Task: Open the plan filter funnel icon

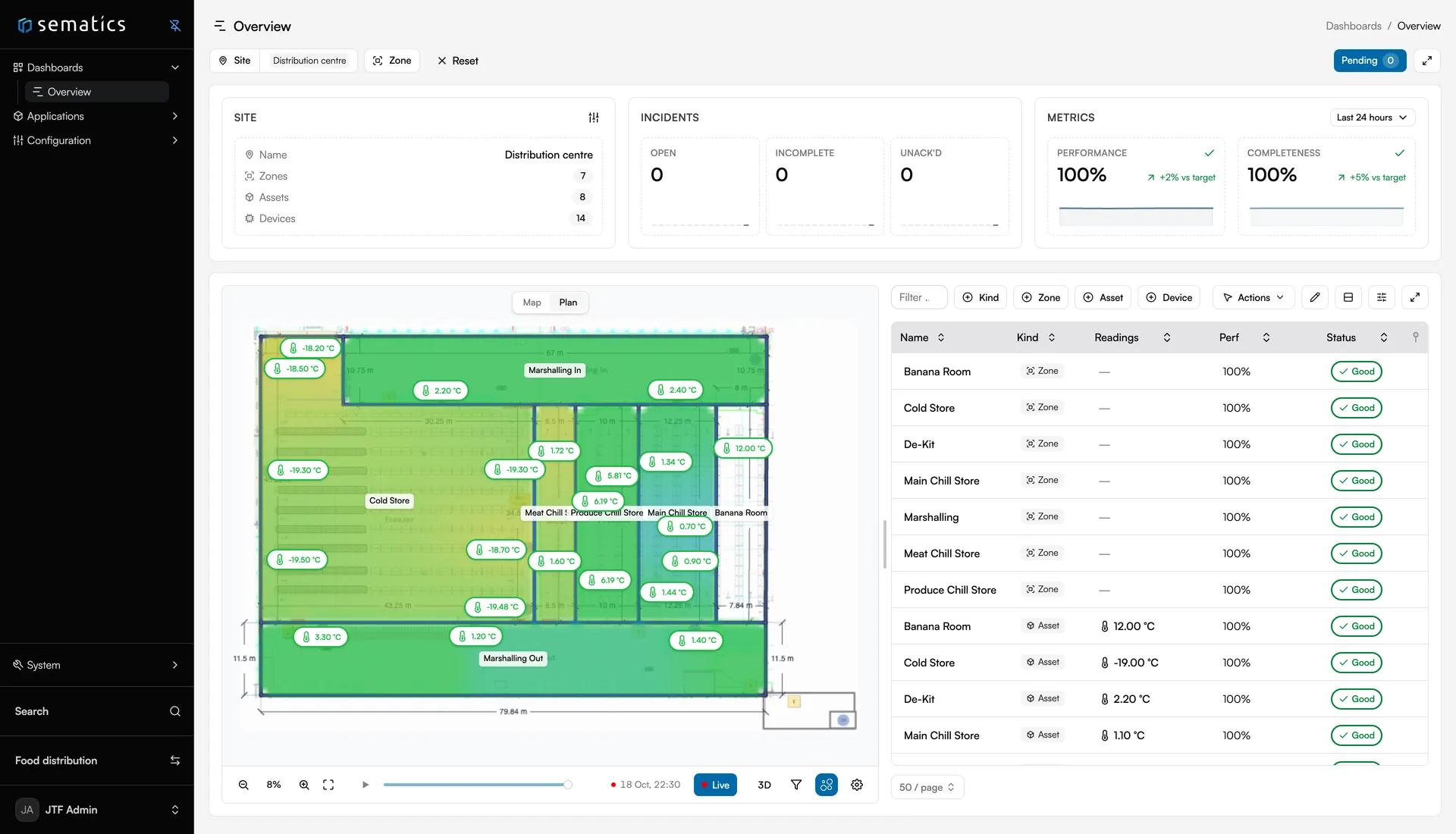Action: pos(796,785)
